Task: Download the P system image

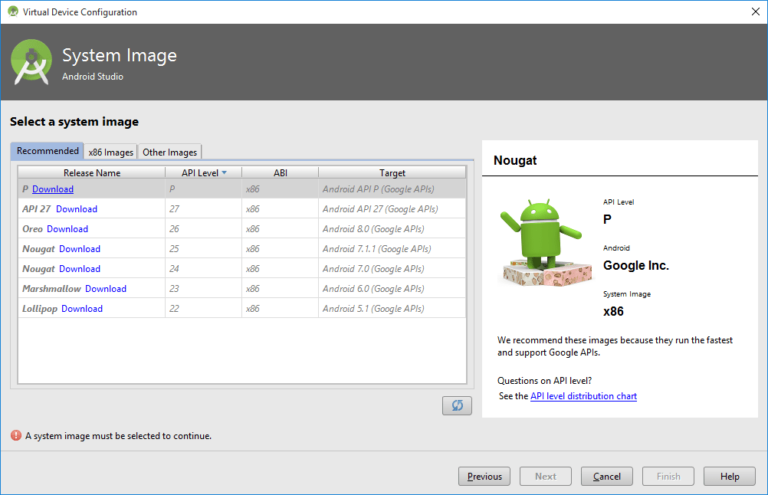Action: [53, 189]
